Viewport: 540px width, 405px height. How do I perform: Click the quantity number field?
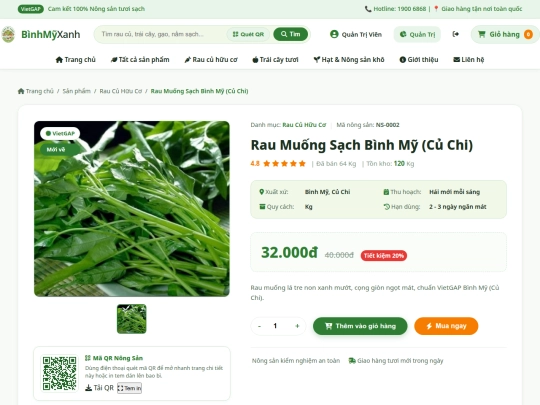coord(275,326)
